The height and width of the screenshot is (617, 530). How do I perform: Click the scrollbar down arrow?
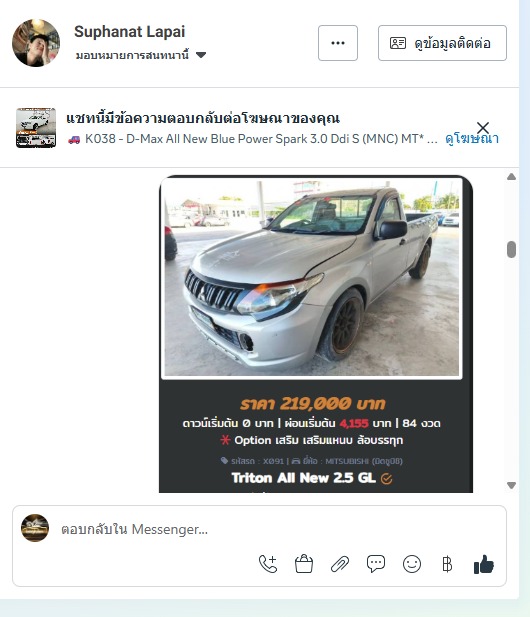[511, 485]
